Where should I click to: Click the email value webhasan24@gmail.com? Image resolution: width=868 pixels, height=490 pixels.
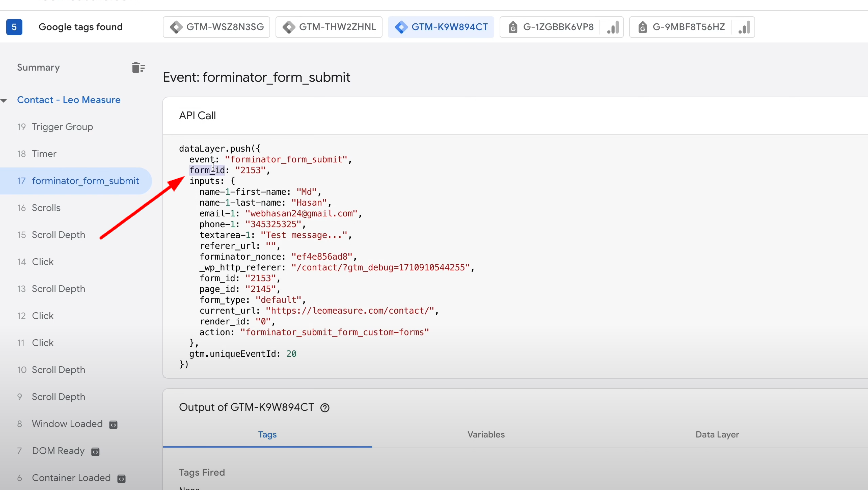point(302,213)
